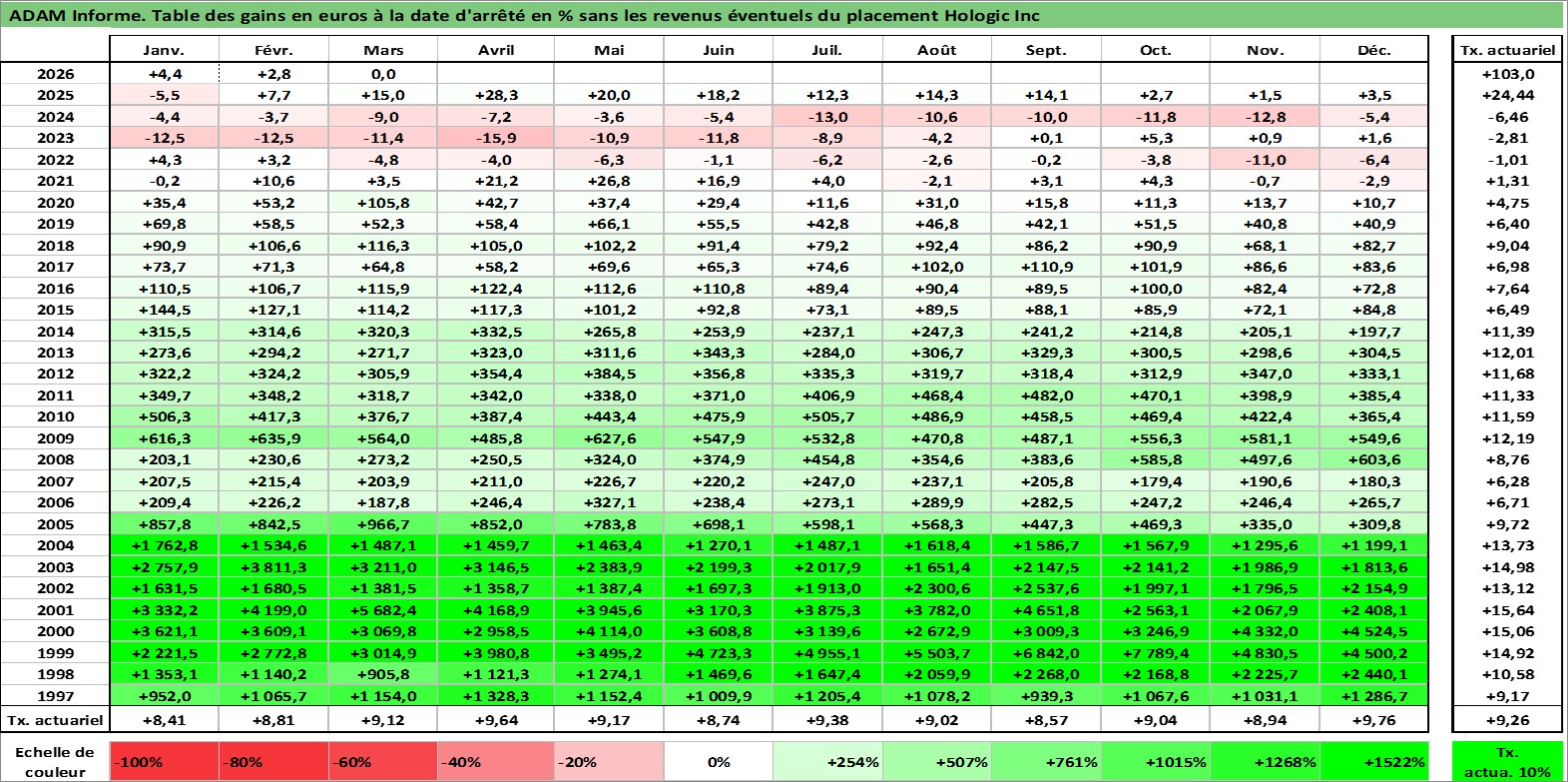Click the overall rate +9,26
The width and height of the screenshot is (1568, 782).
[x=1508, y=720]
